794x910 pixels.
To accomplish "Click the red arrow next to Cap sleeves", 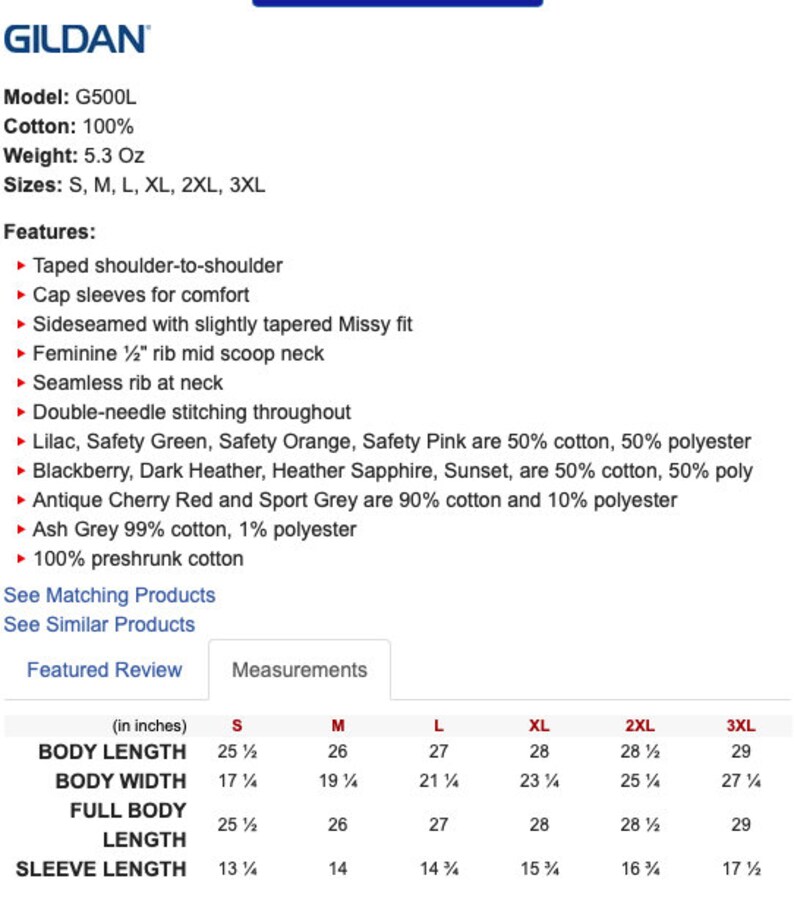I will [x=21, y=295].
